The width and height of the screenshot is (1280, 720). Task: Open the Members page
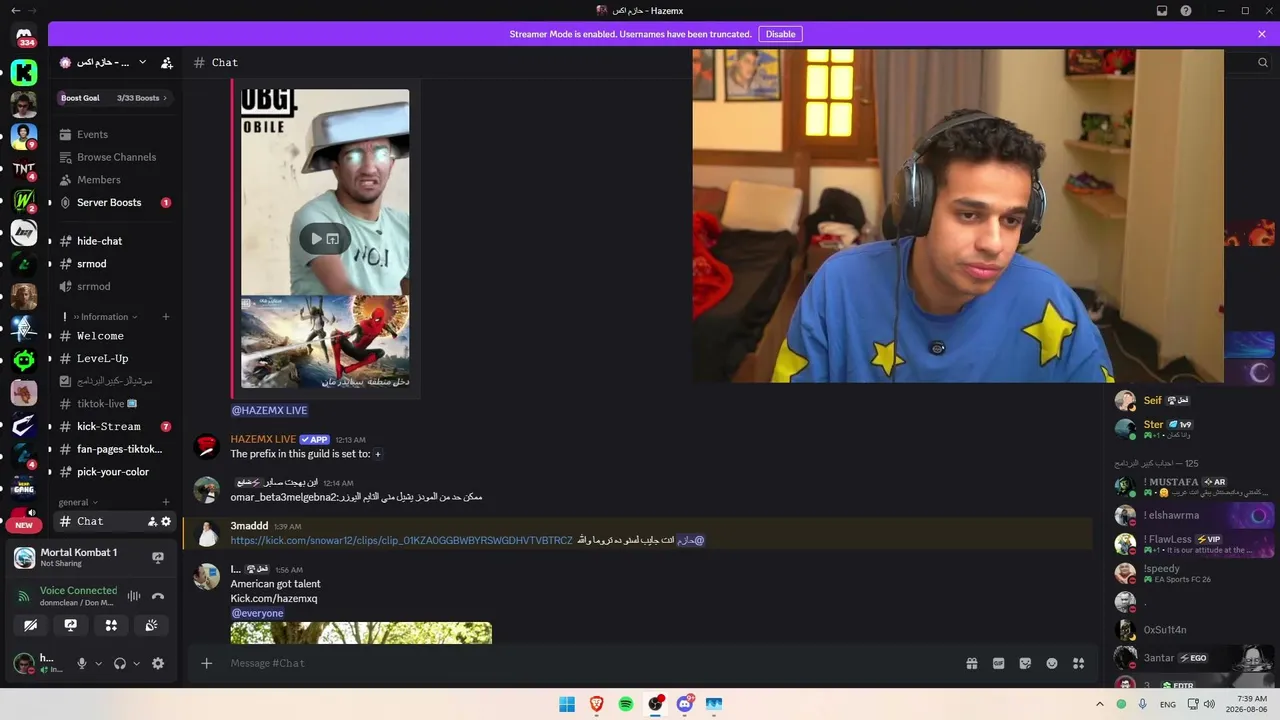[x=114, y=180]
